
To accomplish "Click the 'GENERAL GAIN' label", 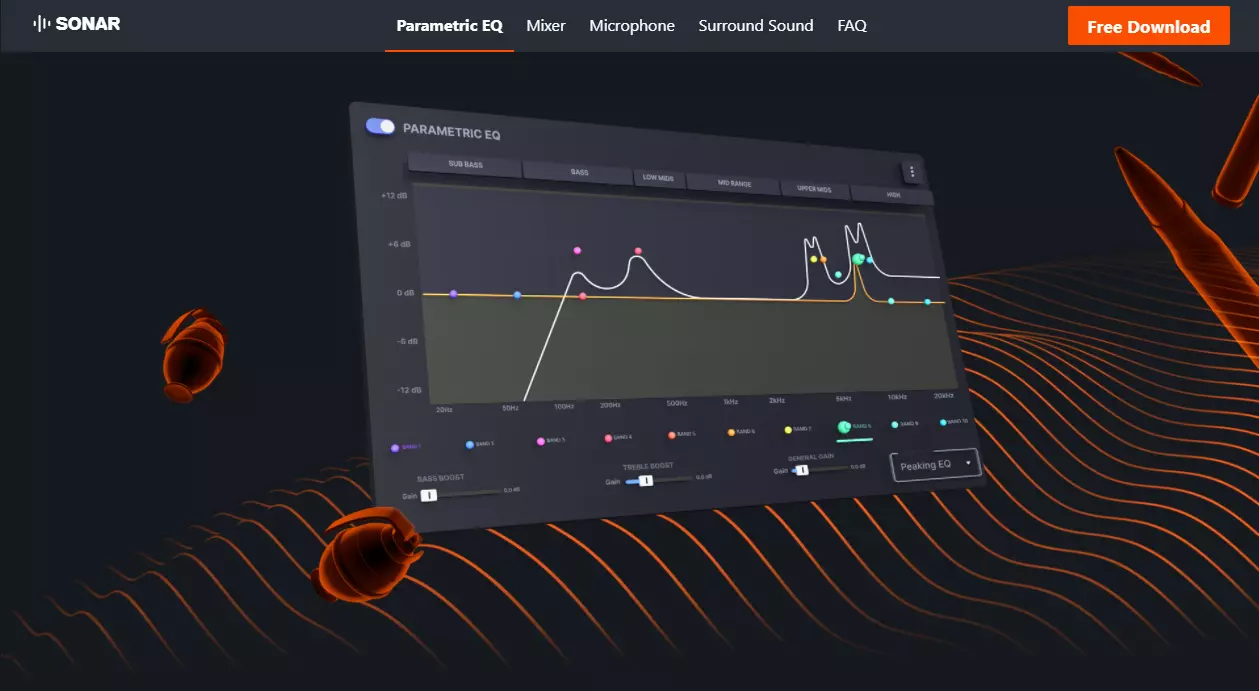I will (x=812, y=456).
